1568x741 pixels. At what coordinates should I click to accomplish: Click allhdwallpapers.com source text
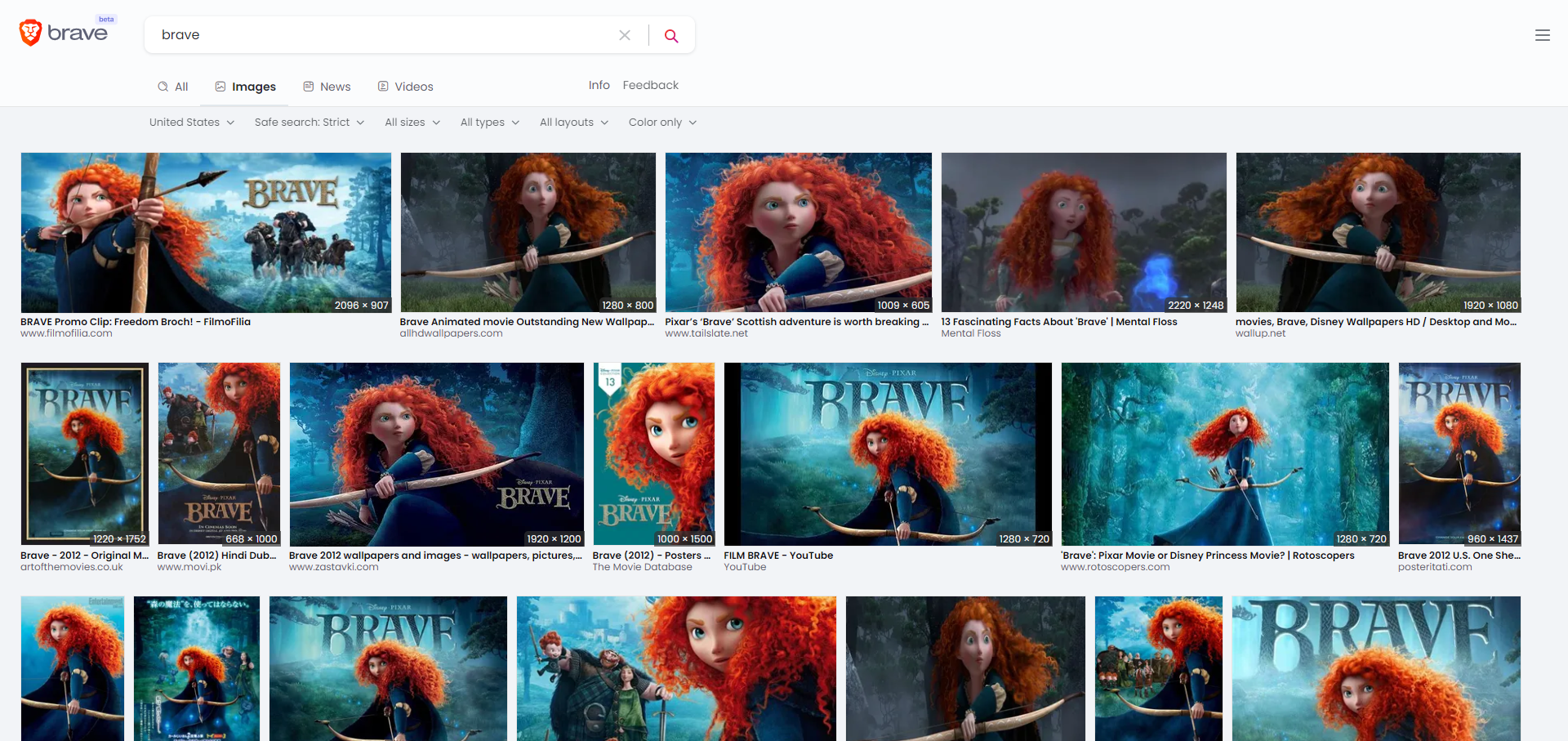coord(451,333)
